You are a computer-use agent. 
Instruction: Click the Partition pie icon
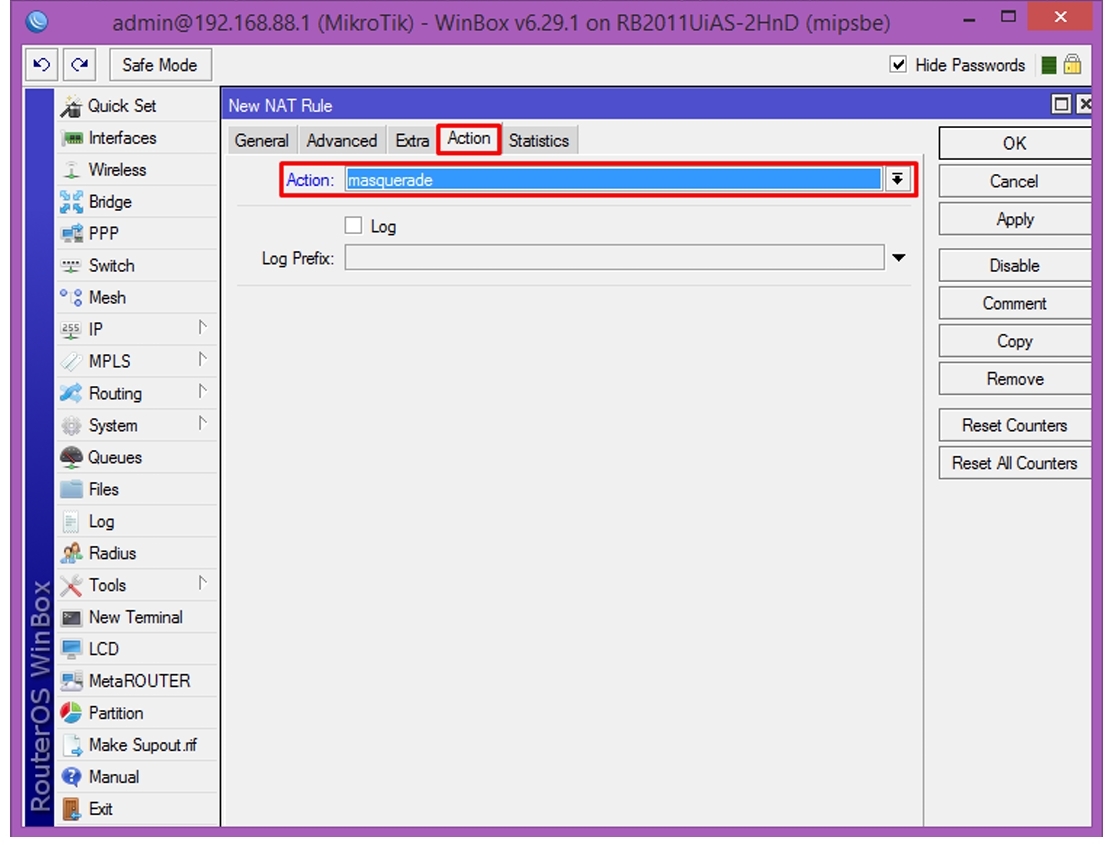coord(72,713)
